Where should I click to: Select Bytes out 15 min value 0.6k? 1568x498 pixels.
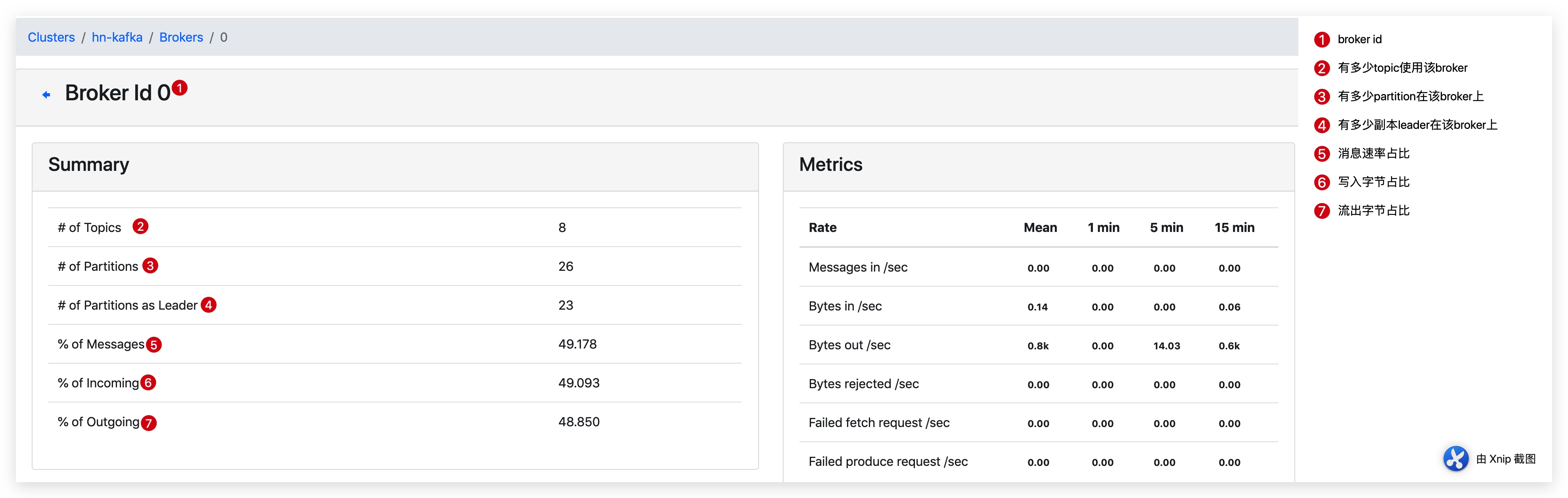point(1229,346)
